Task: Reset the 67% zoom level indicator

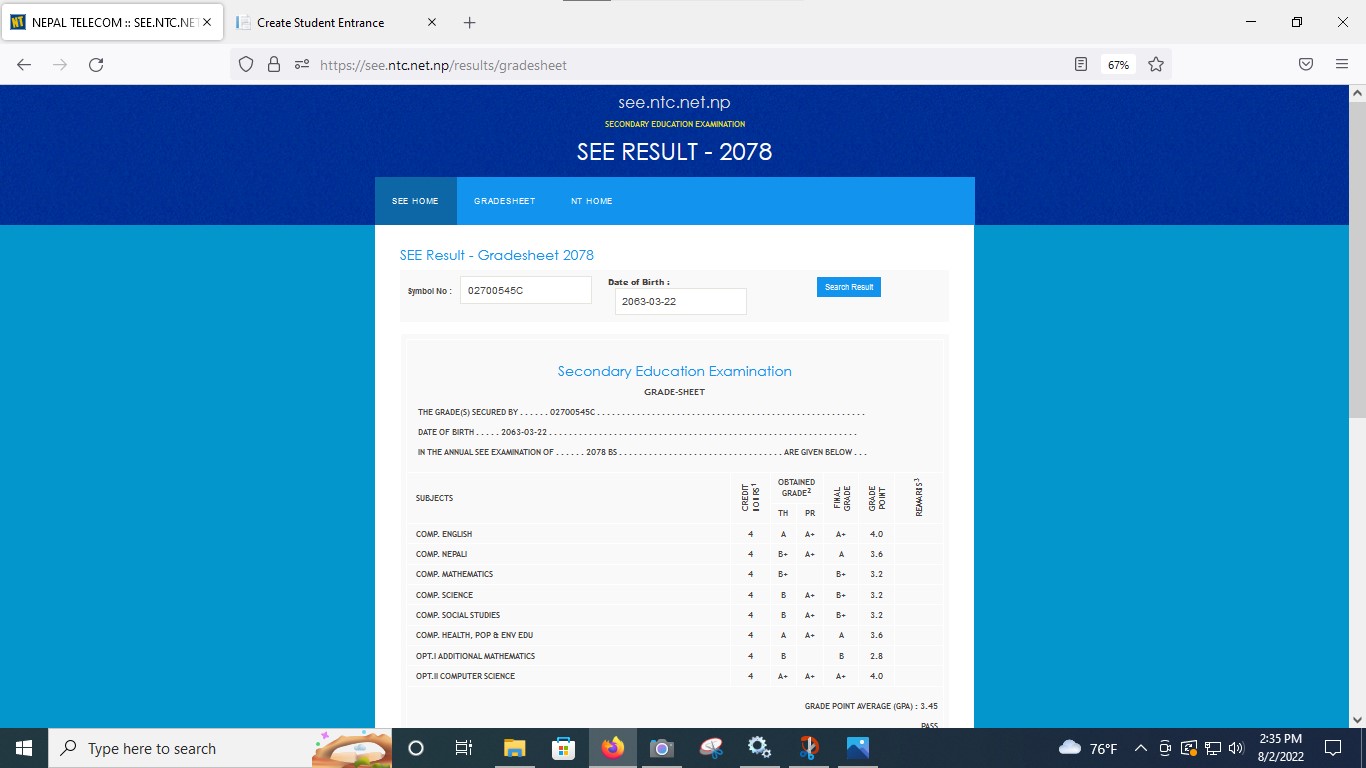Action: coord(1118,65)
